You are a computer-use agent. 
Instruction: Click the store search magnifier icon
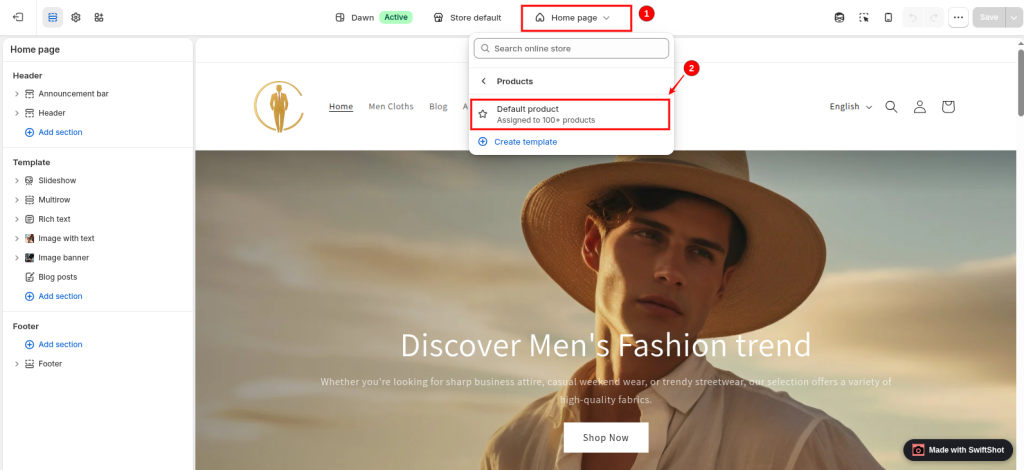point(891,106)
